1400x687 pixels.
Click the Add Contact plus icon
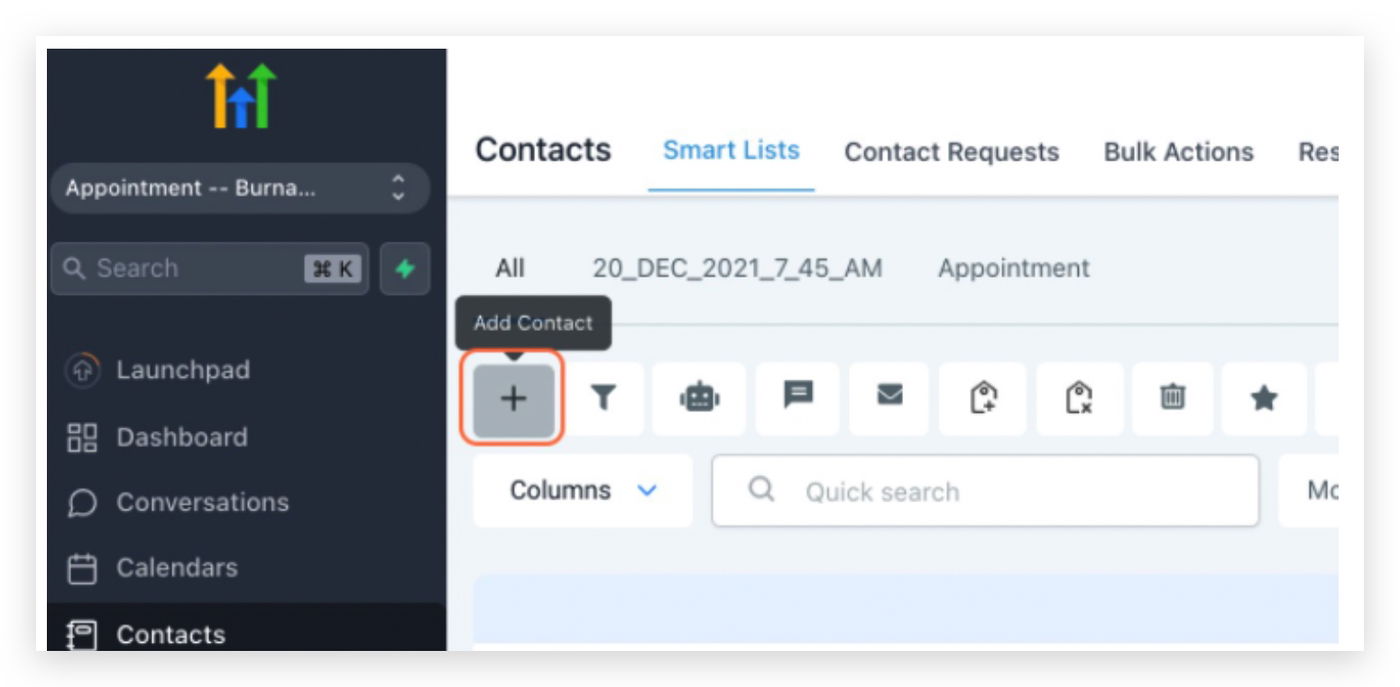[x=513, y=399]
